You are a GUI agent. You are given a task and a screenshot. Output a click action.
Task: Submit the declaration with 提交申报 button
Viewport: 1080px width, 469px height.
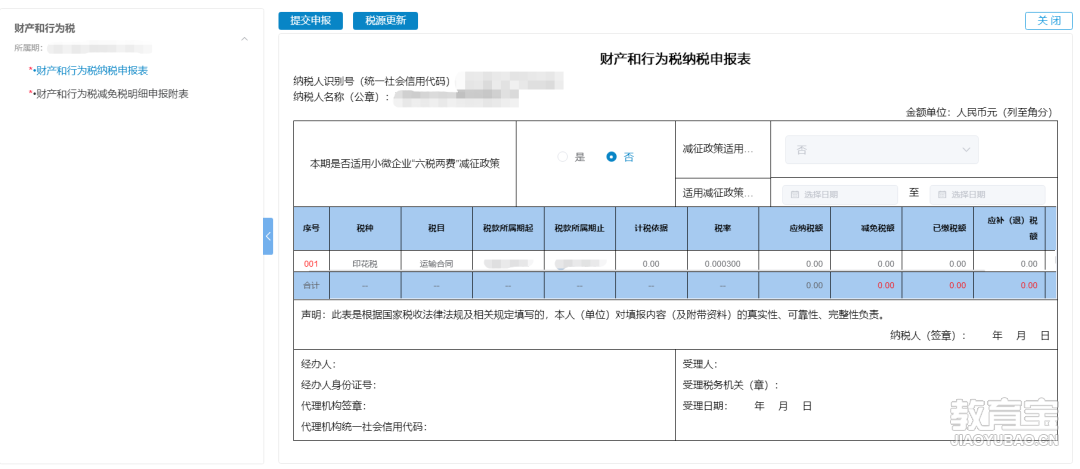[310, 21]
